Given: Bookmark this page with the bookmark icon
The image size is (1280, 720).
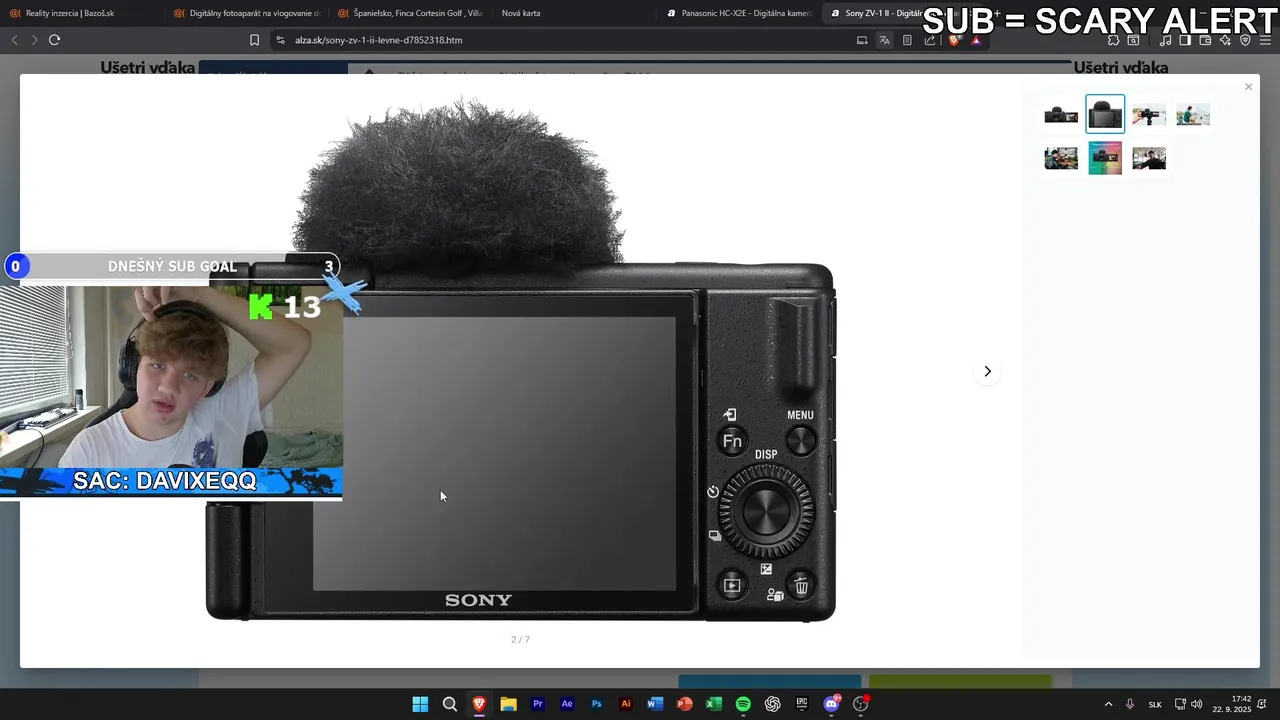Looking at the screenshot, I should tap(254, 40).
